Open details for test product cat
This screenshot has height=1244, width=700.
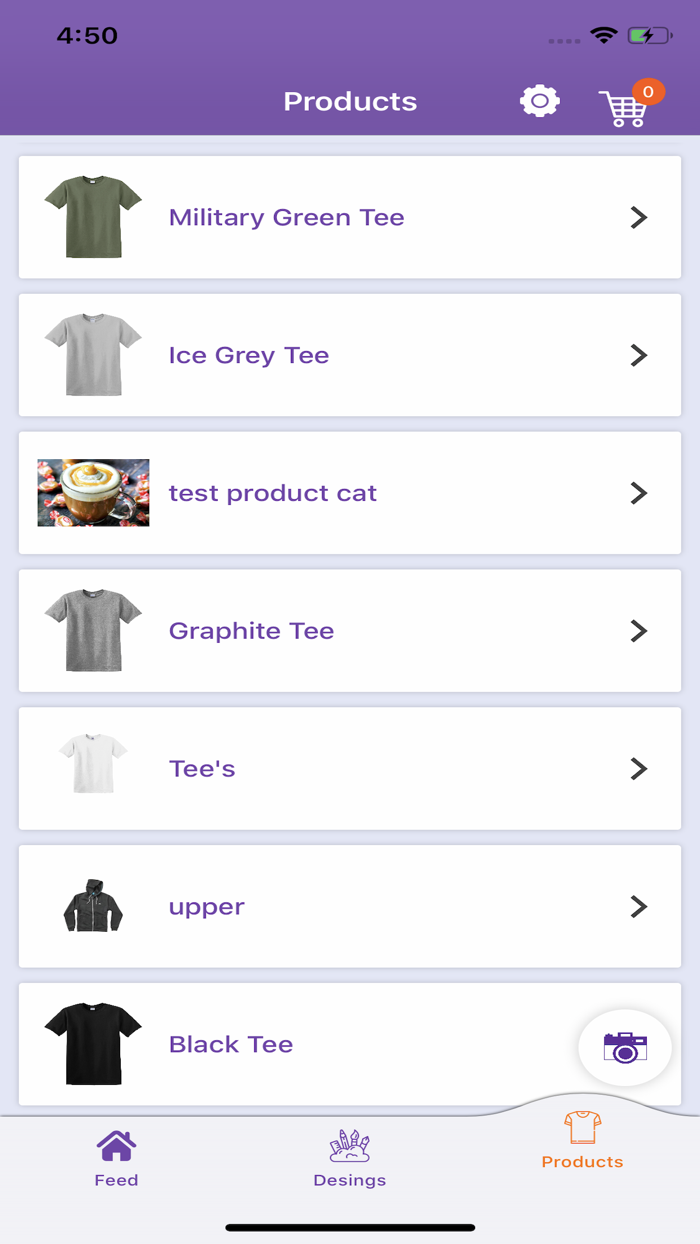point(638,493)
